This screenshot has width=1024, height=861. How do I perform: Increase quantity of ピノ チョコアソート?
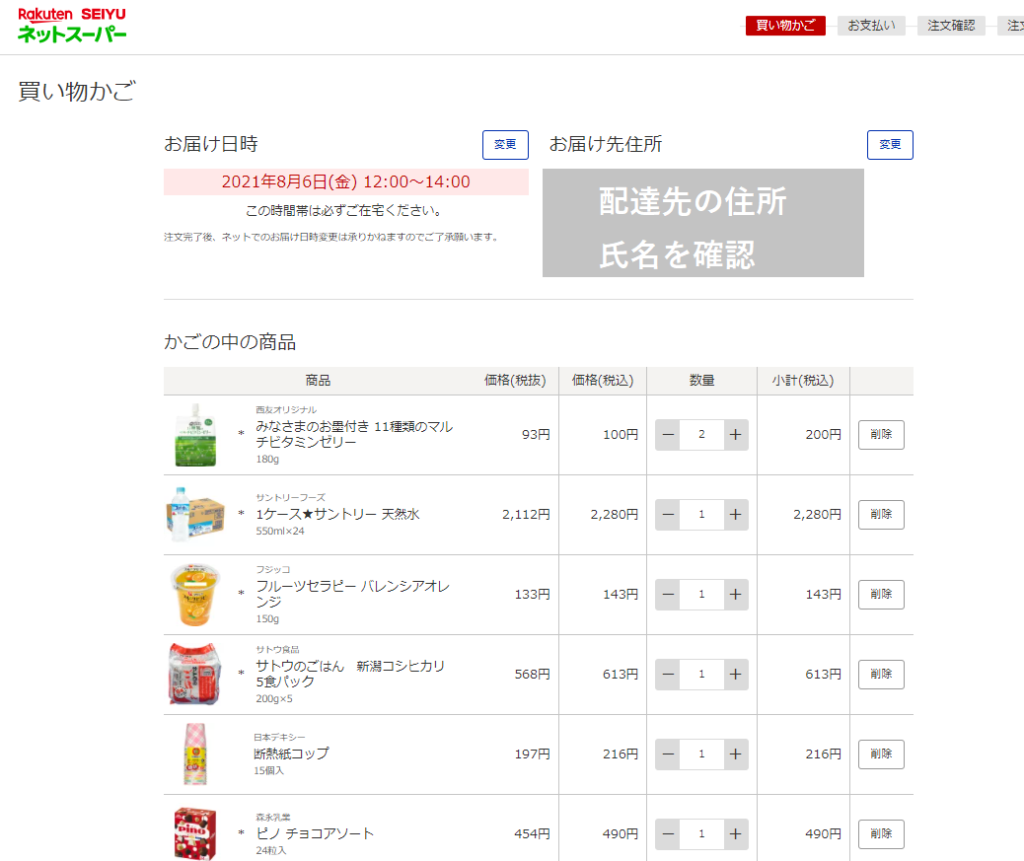(x=735, y=834)
